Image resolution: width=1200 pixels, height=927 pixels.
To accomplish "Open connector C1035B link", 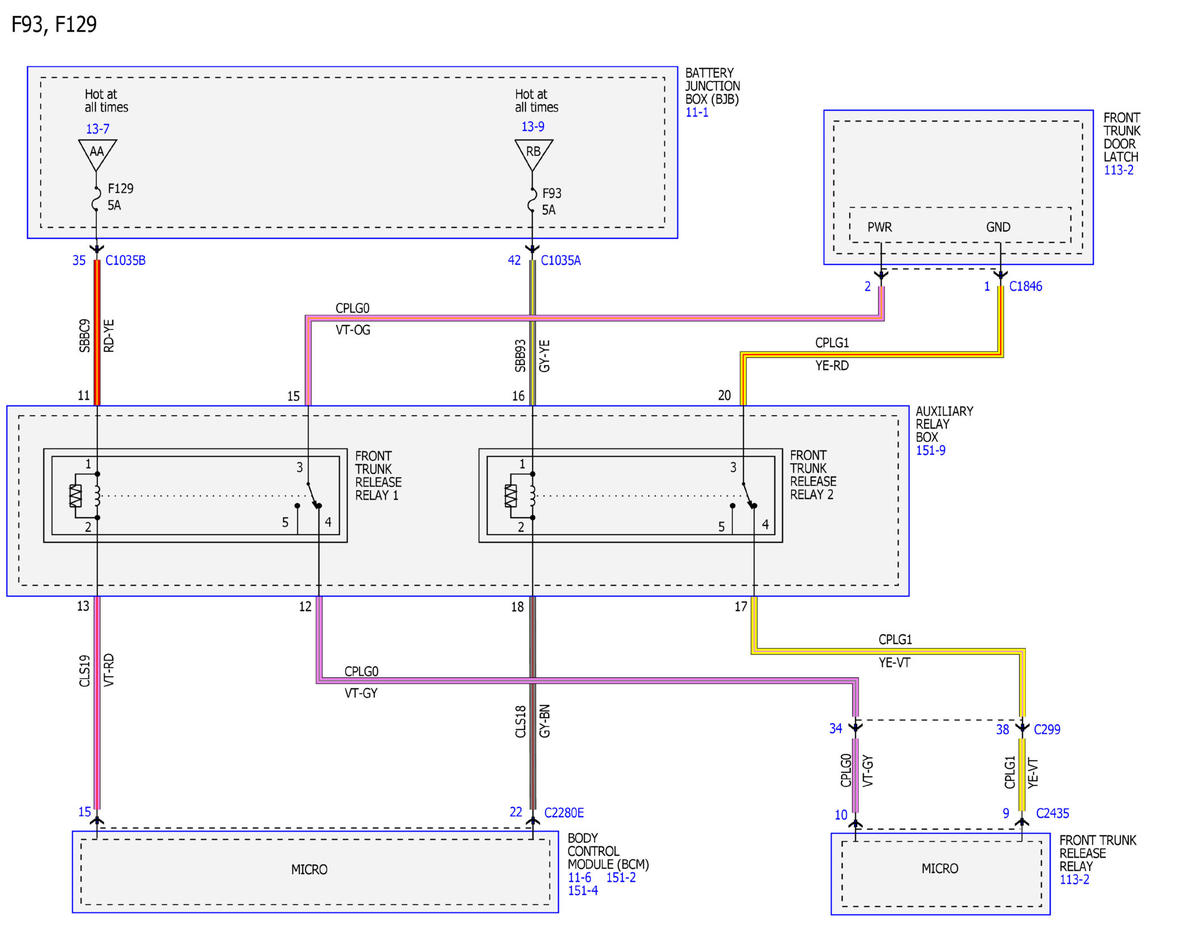I will pyautogui.click(x=126, y=262).
